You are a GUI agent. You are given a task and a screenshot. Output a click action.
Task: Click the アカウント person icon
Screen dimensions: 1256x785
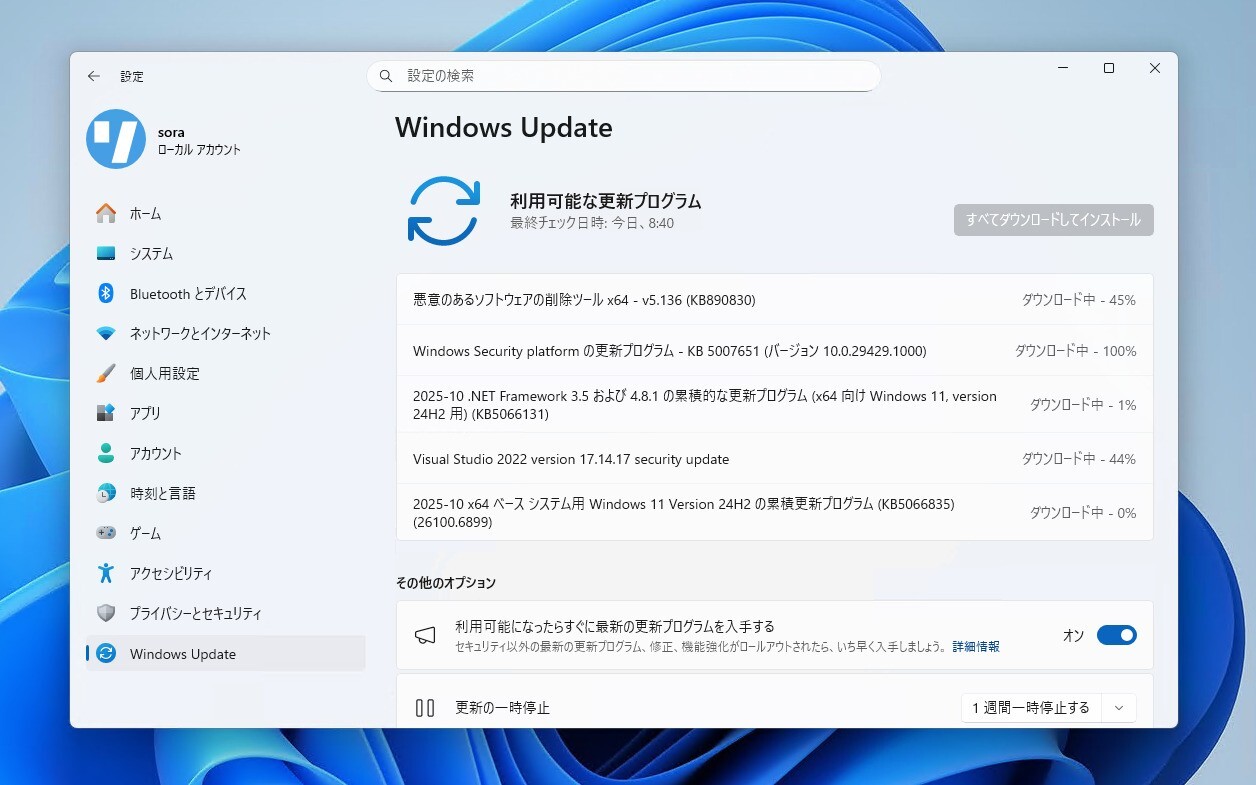pyautogui.click(x=106, y=453)
